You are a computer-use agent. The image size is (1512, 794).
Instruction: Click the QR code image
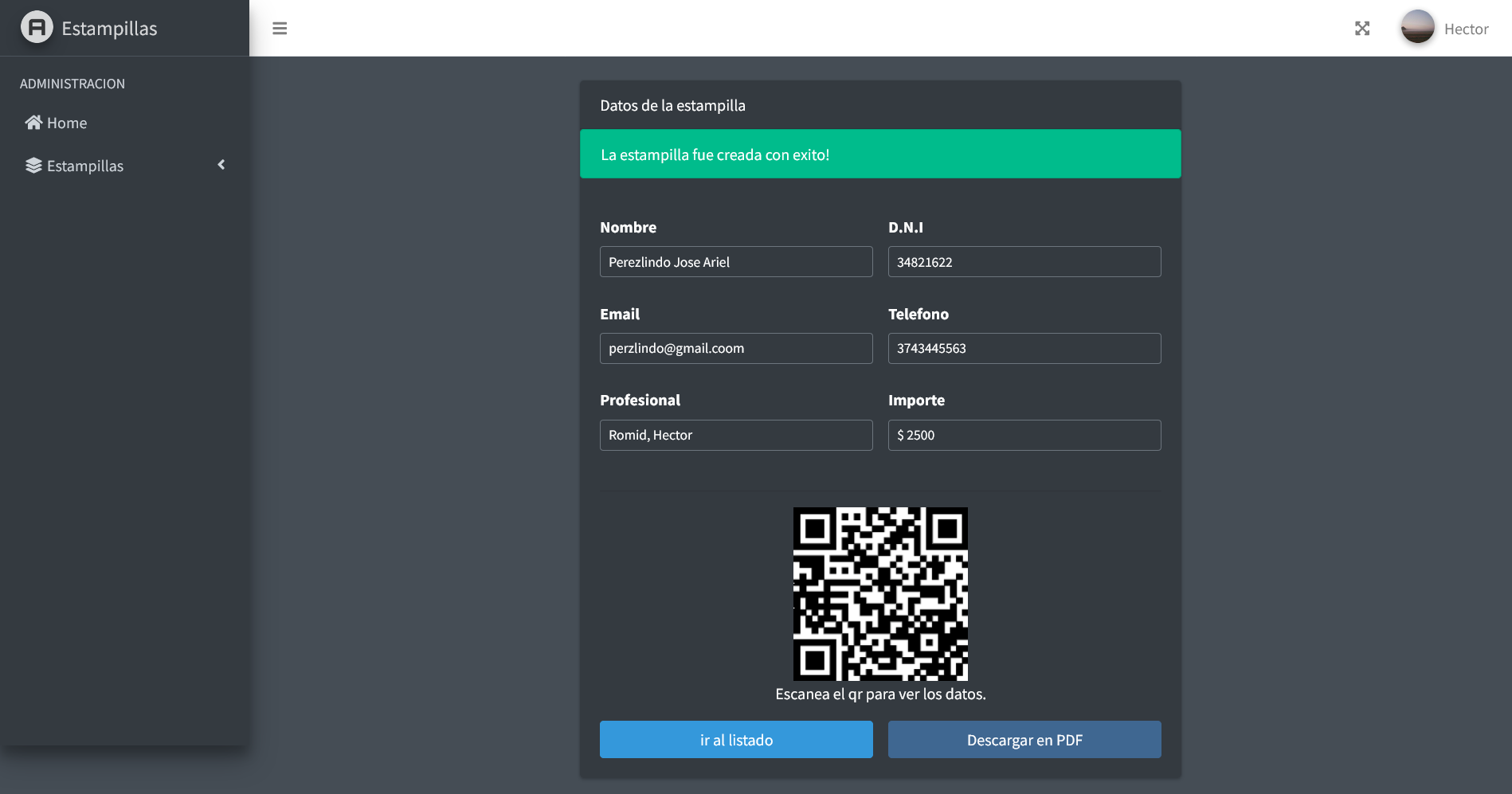point(880,594)
